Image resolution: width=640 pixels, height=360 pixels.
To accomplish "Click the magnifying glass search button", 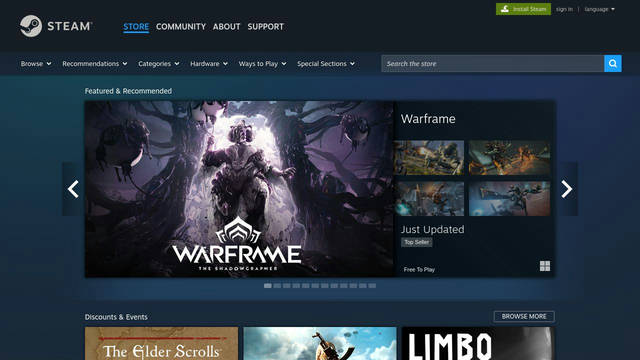I will 613,63.
